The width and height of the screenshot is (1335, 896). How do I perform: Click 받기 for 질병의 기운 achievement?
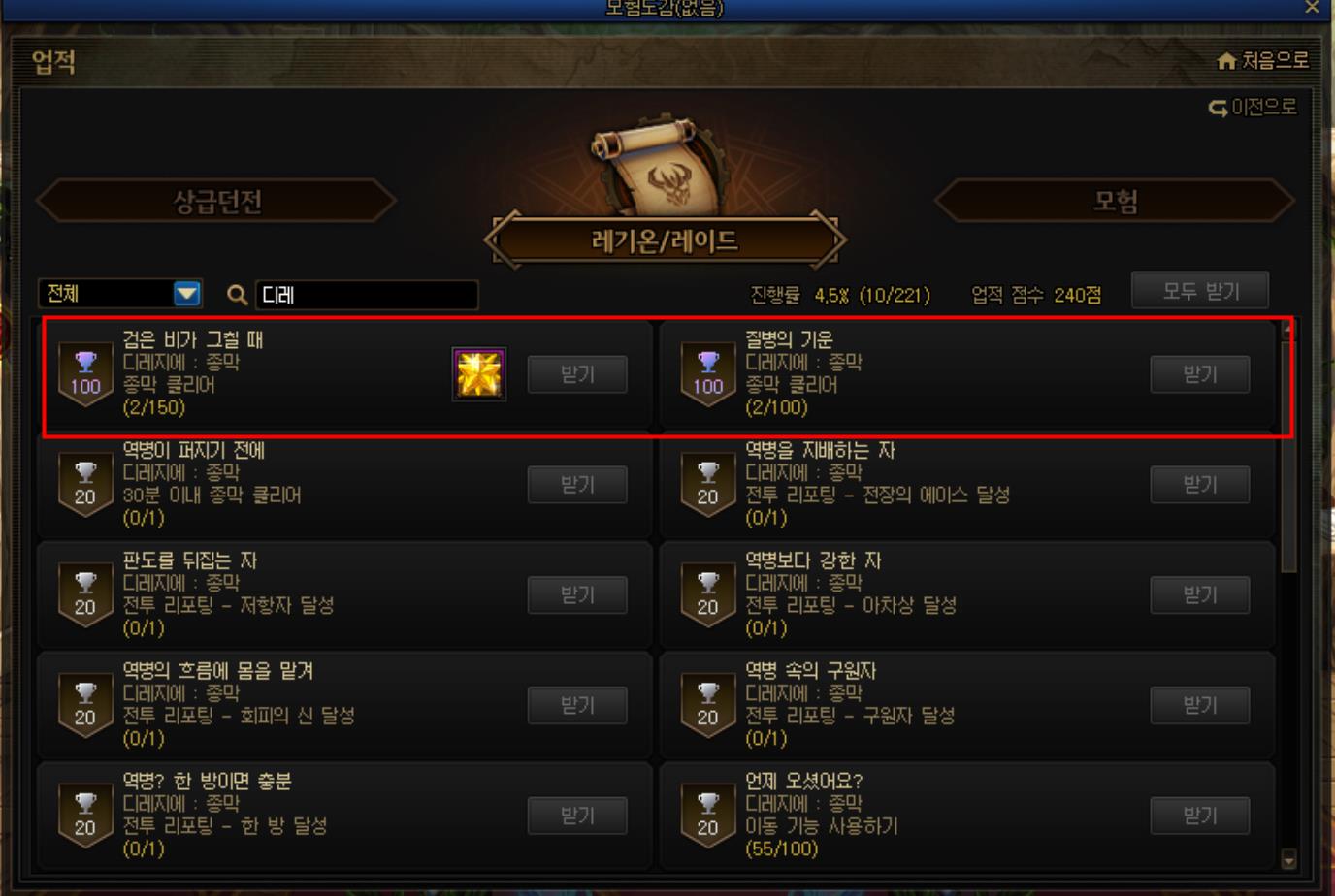[x=1200, y=374]
